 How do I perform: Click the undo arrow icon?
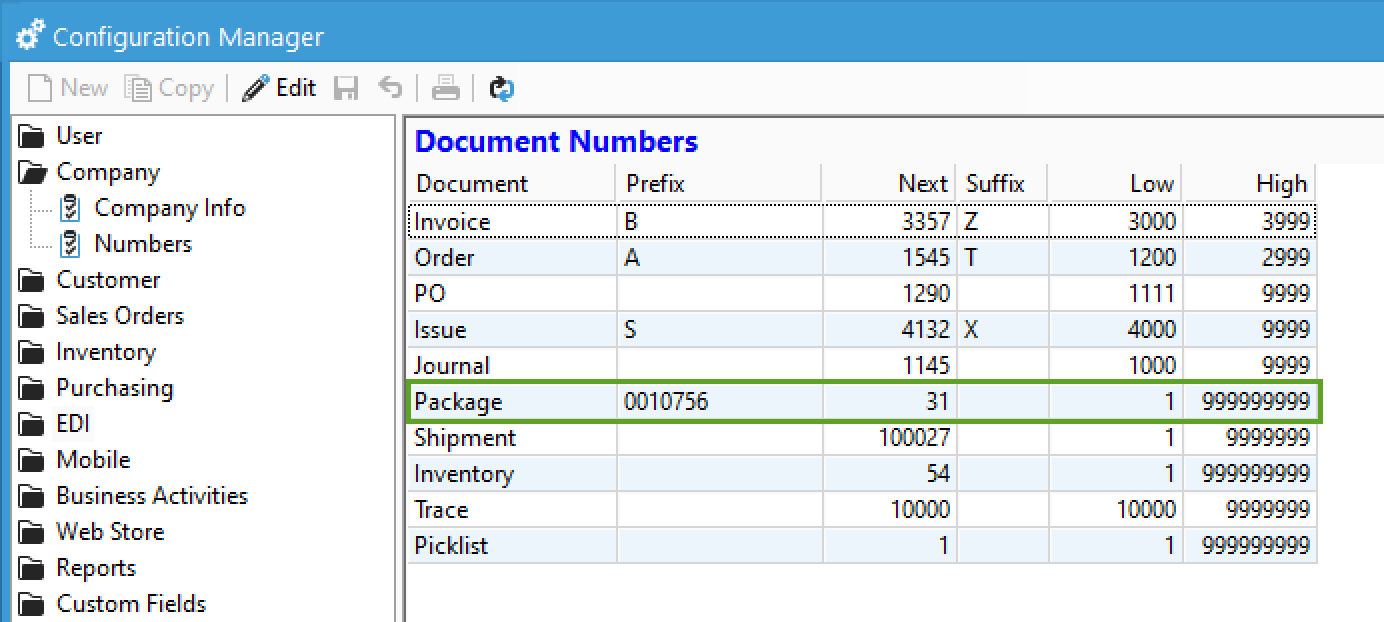coord(389,88)
